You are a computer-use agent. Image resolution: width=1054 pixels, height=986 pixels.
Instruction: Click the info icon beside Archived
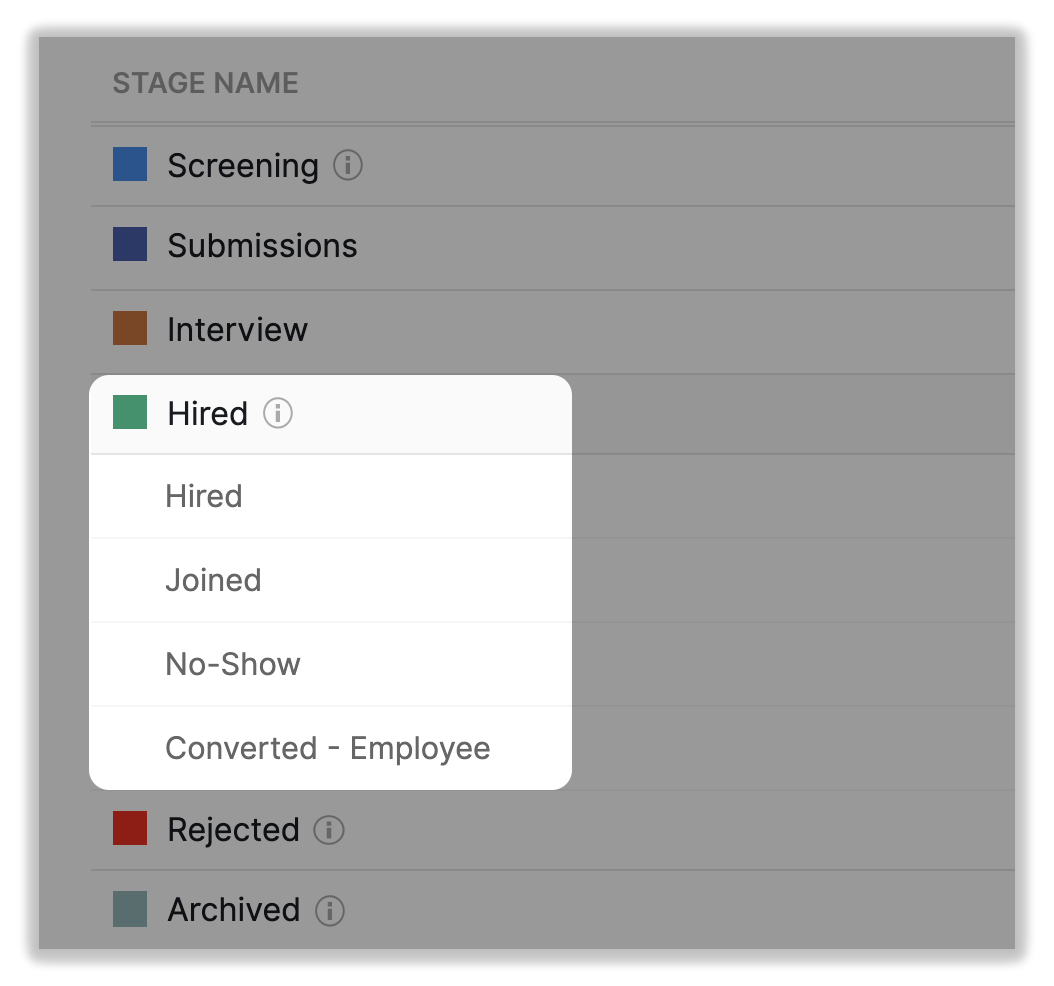tap(330, 910)
